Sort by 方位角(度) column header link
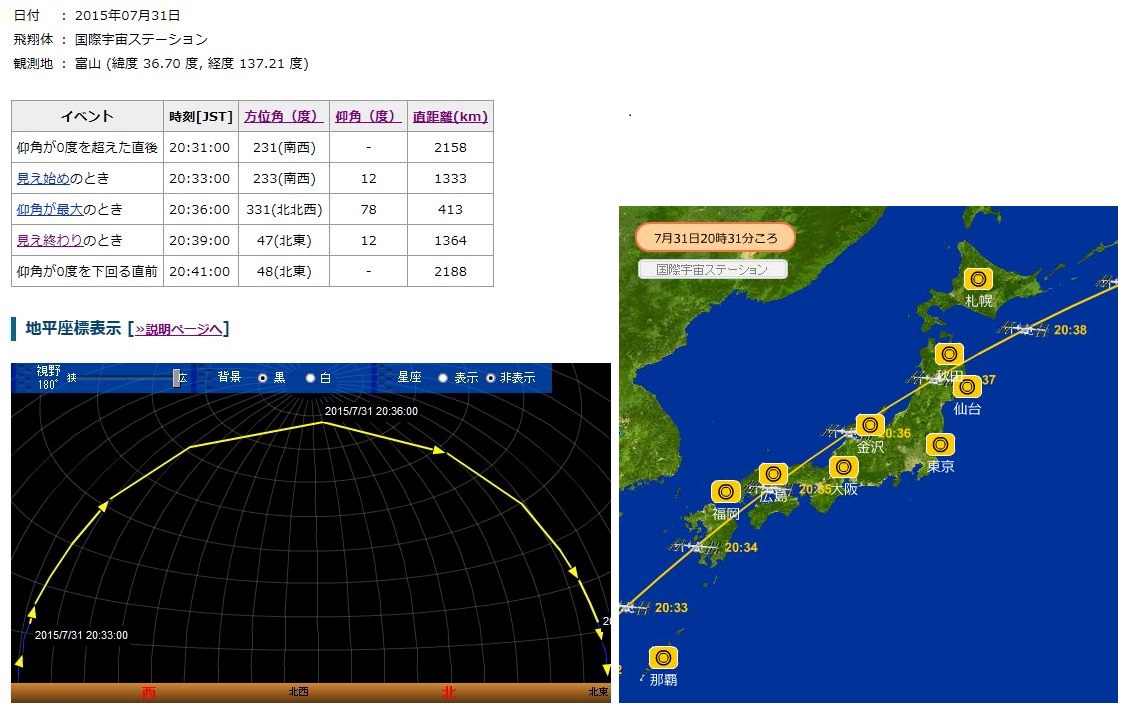This screenshot has height=715, width=1128. click(283, 117)
